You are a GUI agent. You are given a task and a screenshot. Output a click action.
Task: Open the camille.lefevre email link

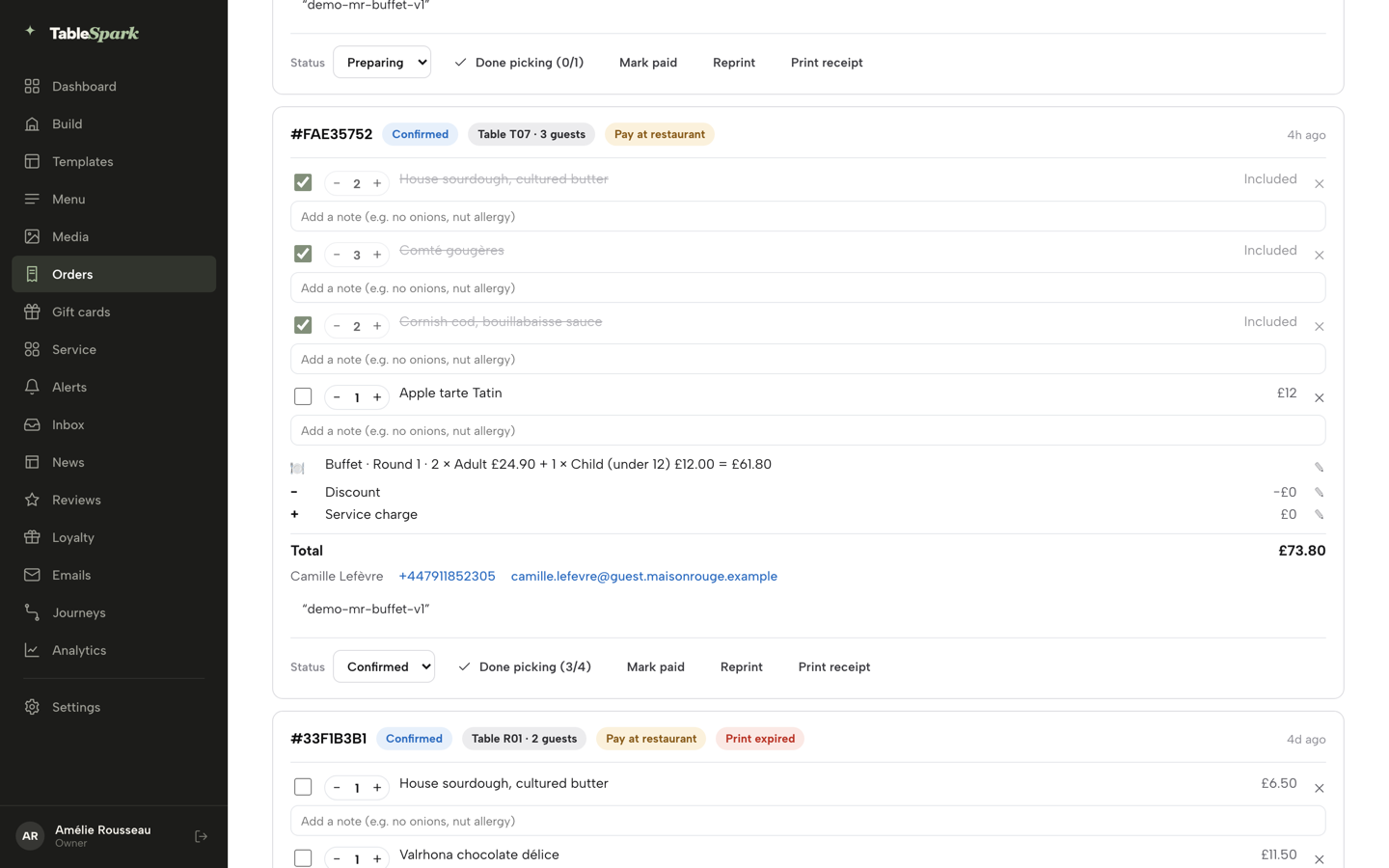point(644,576)
